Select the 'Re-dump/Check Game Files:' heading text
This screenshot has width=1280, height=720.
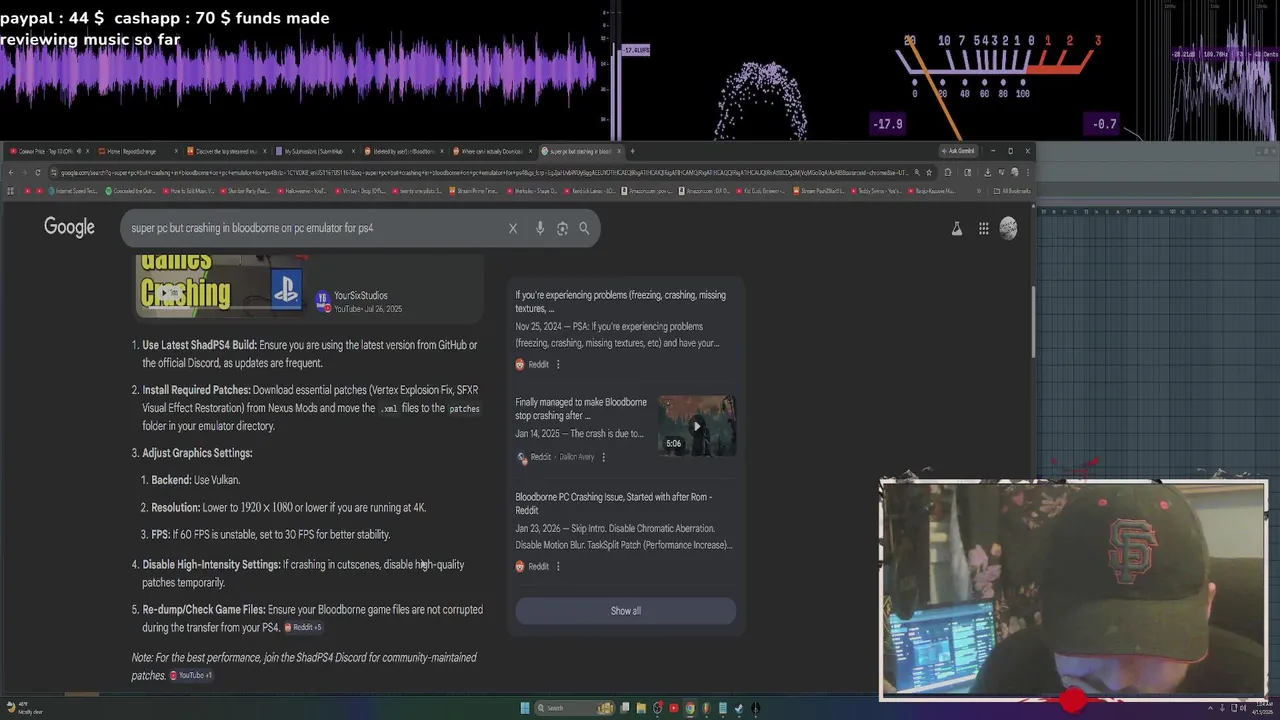[204, 609]
